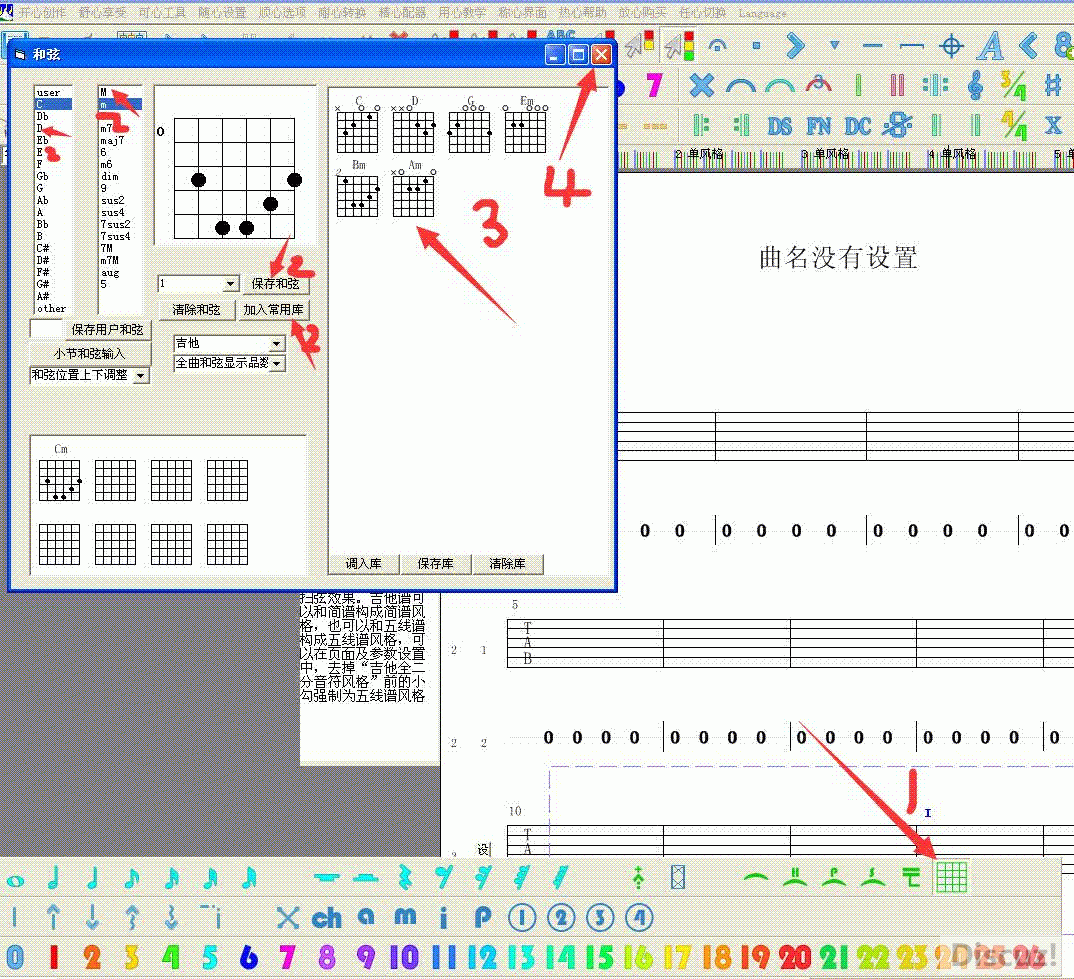1074x979 pixels.
Task: Click fret number 20 icon
Action: coord(795,957)
